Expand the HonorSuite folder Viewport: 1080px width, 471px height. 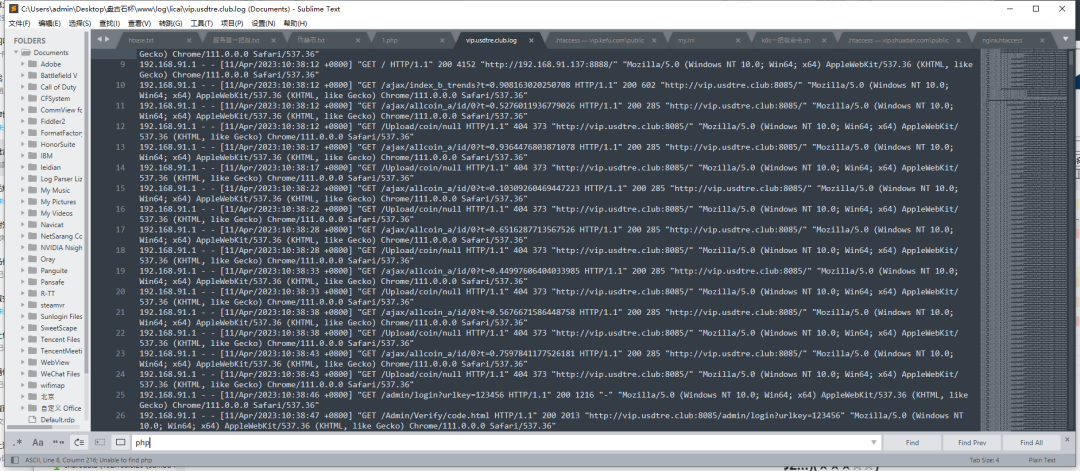pos(23,144)
